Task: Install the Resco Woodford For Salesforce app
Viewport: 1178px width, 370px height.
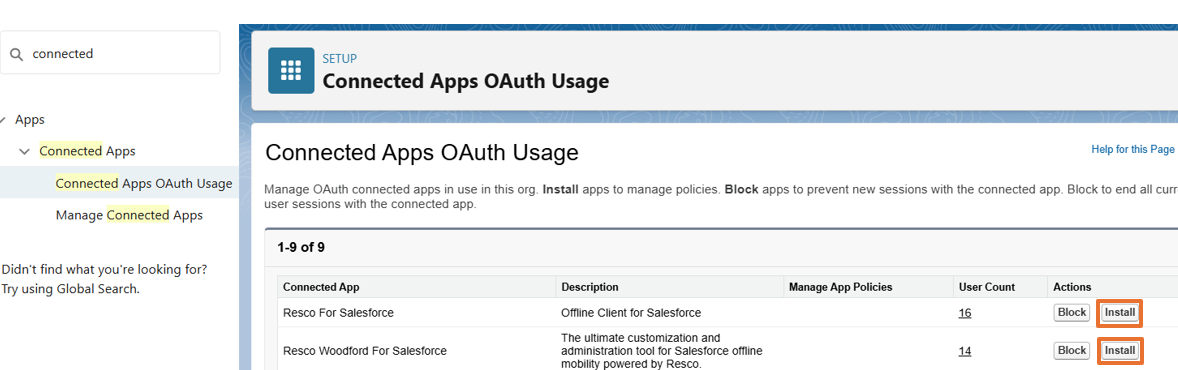Action: [x=1119, y=350]
